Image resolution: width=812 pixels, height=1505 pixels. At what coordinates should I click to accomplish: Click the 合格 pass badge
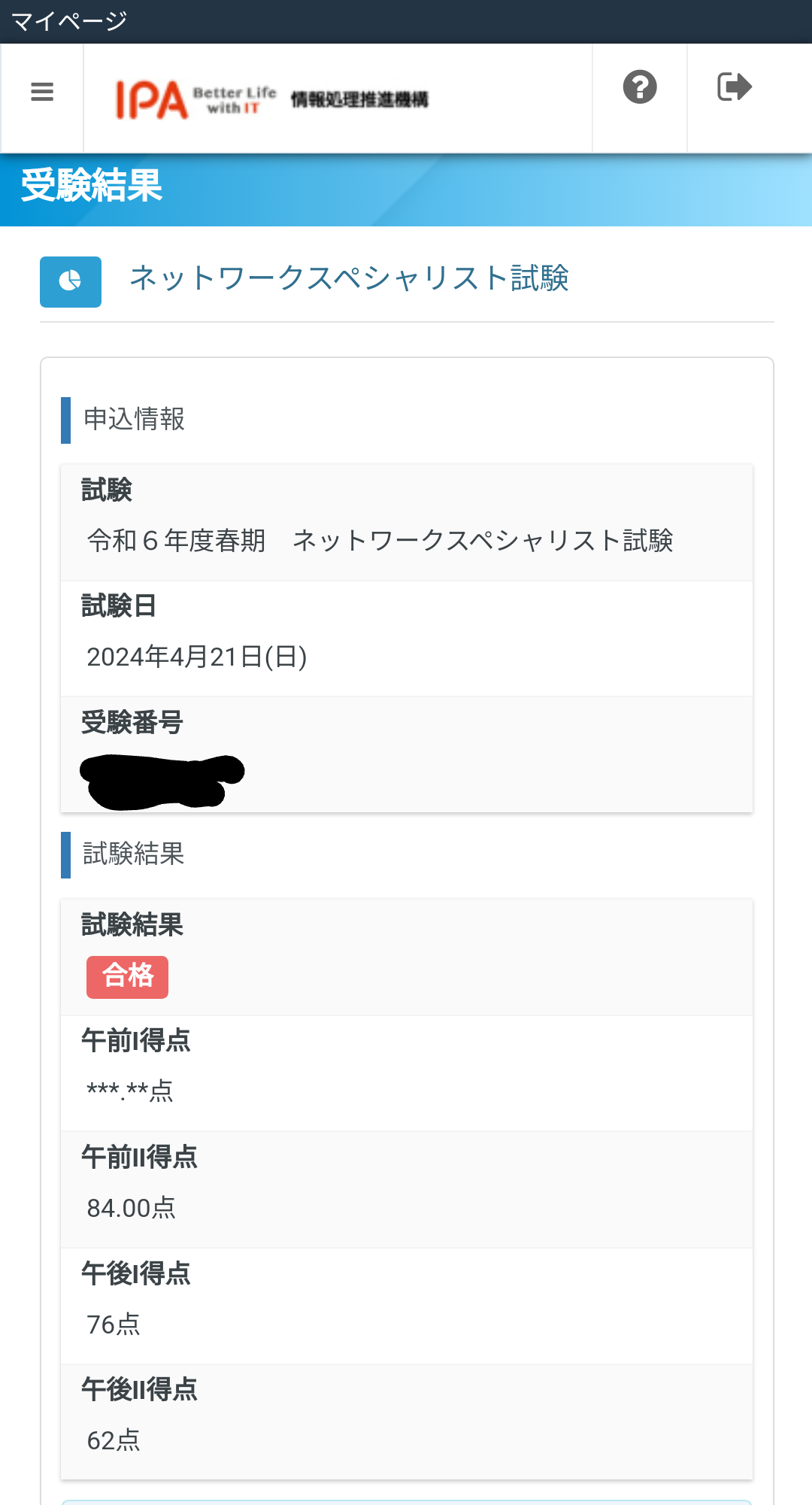127,977
